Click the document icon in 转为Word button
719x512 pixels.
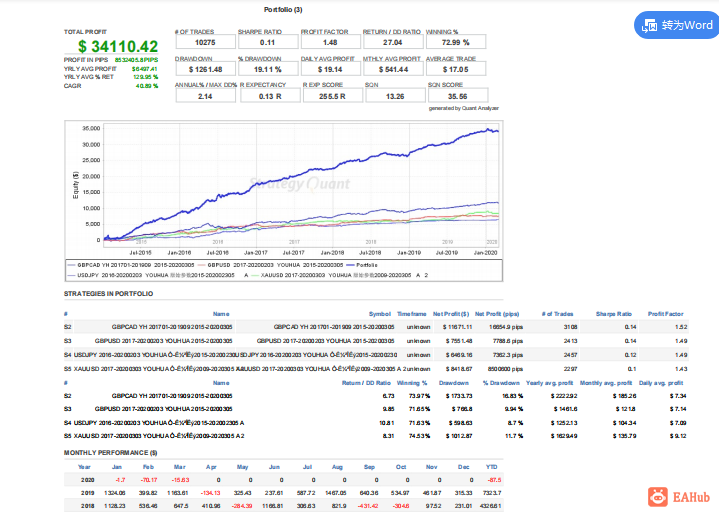pyautogui.click(x=650, y=25)
